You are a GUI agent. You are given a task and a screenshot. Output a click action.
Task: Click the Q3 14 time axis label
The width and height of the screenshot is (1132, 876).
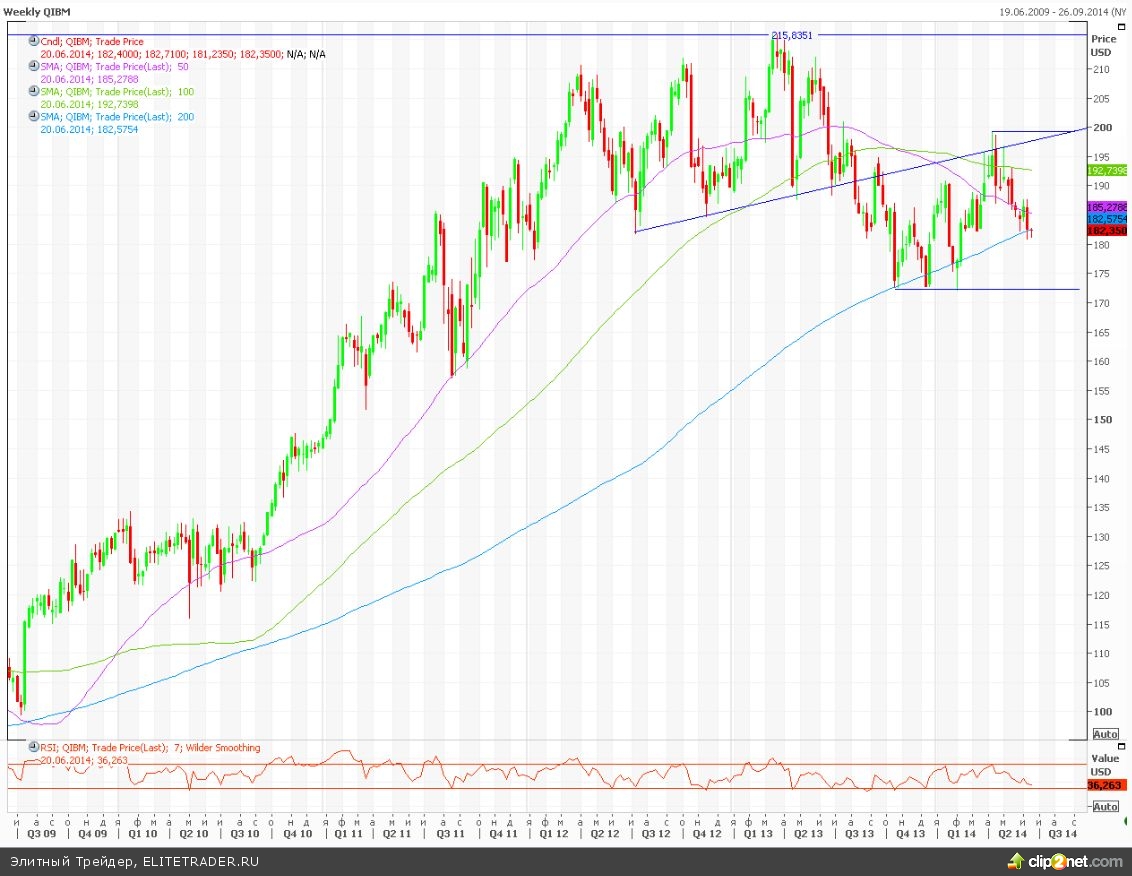1062,833
